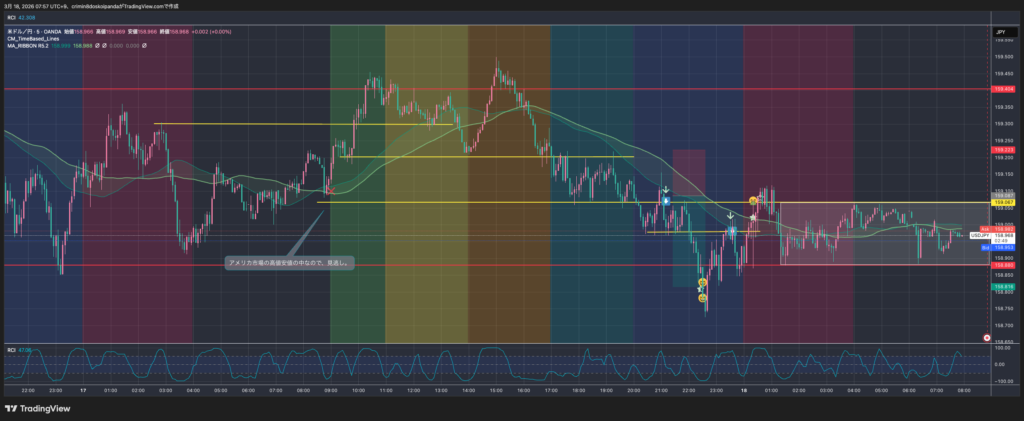Select the RCI pane label at bottom
This screenshot has width=1024, height=421.
(x=12, y=350)
